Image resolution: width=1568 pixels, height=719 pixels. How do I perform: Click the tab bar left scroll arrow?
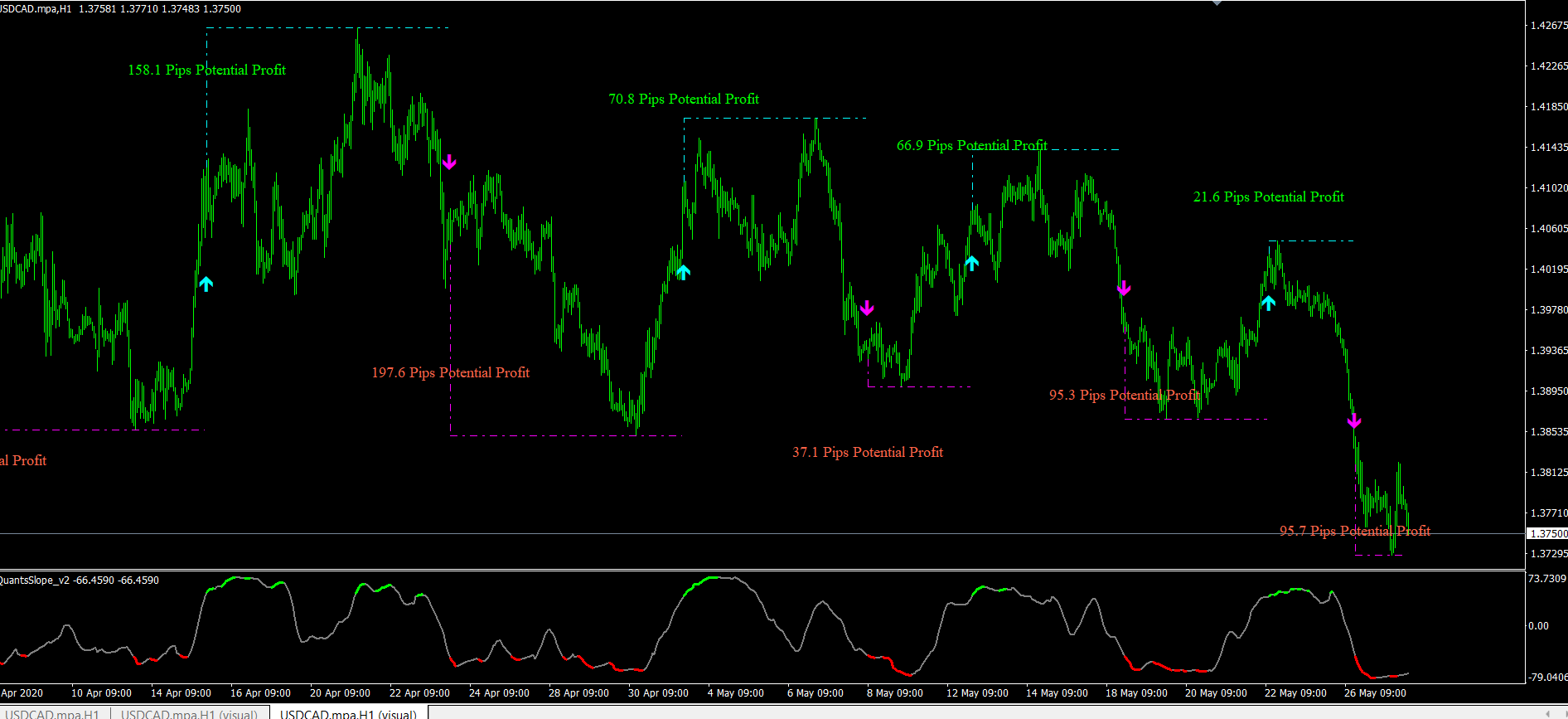point(1547,713)
